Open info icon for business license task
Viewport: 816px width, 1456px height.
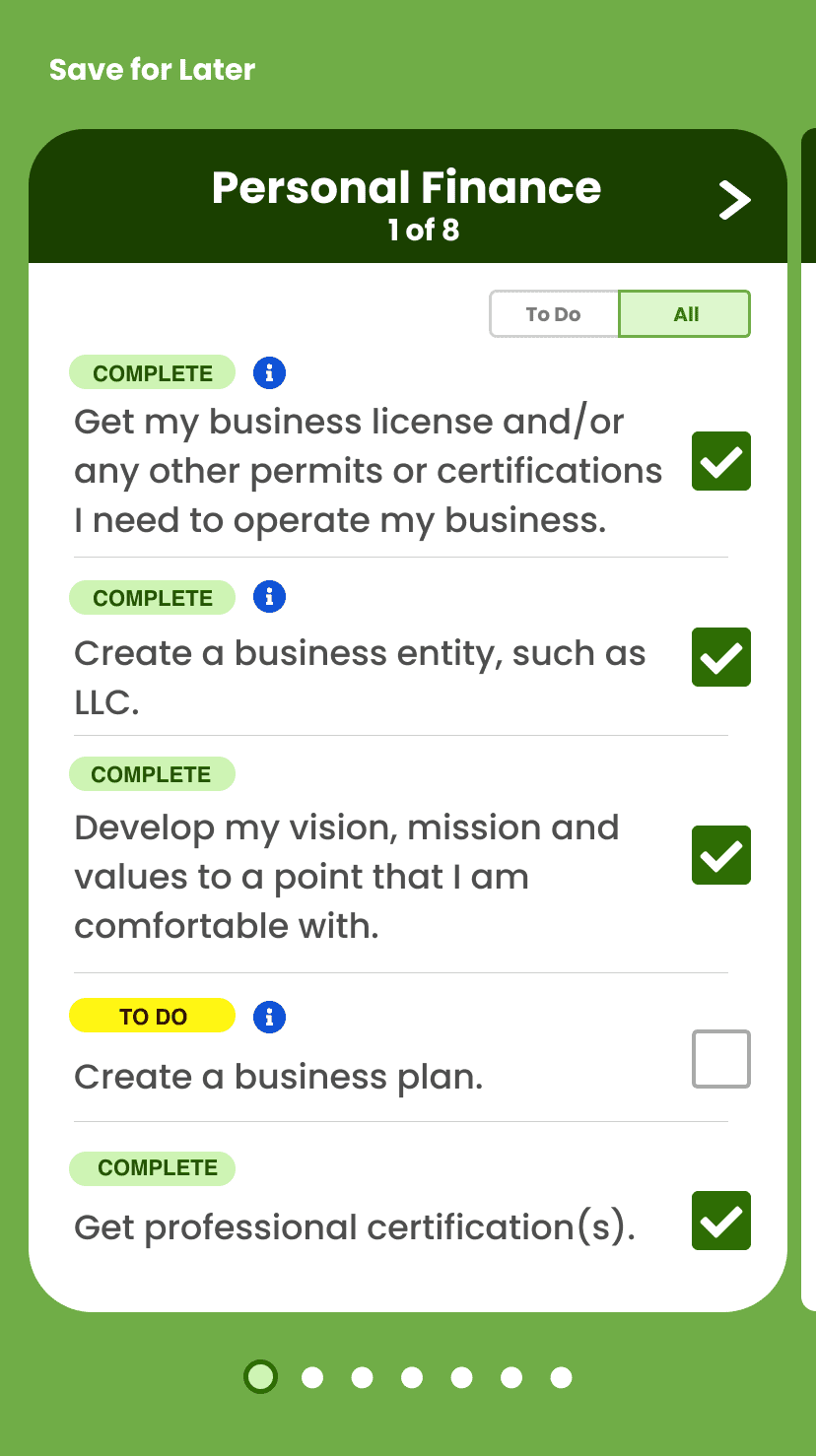[269, 372]
